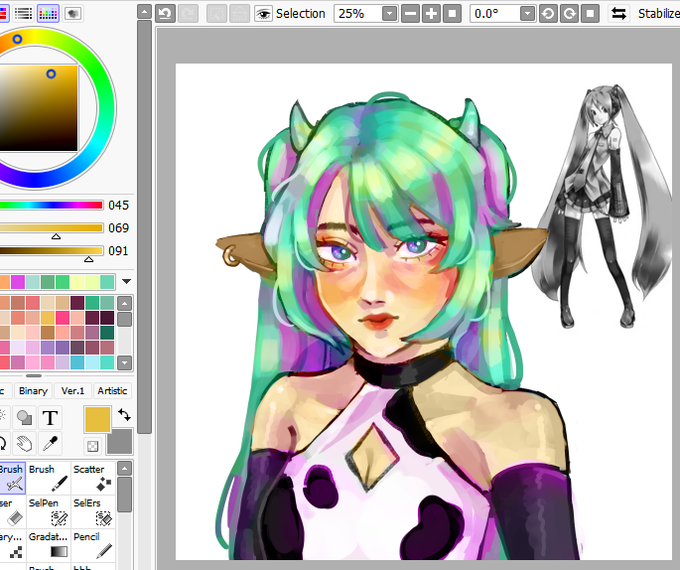The image size is (680, 570).
Task: Click the grayscale Miku reference figure on canvas
Action: point(602,206)
